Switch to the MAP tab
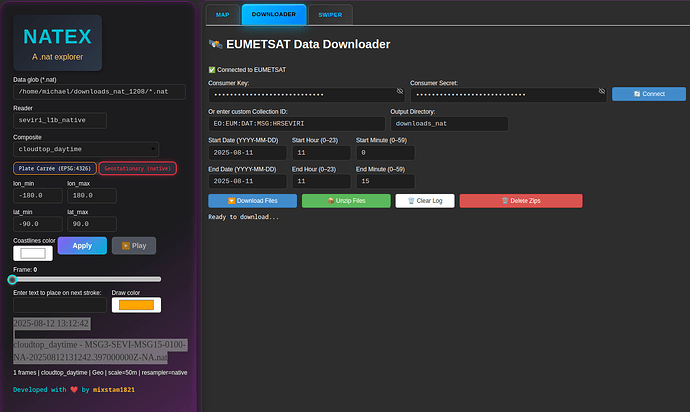This screenshot has height=412, width=690. tap(221, 15)
